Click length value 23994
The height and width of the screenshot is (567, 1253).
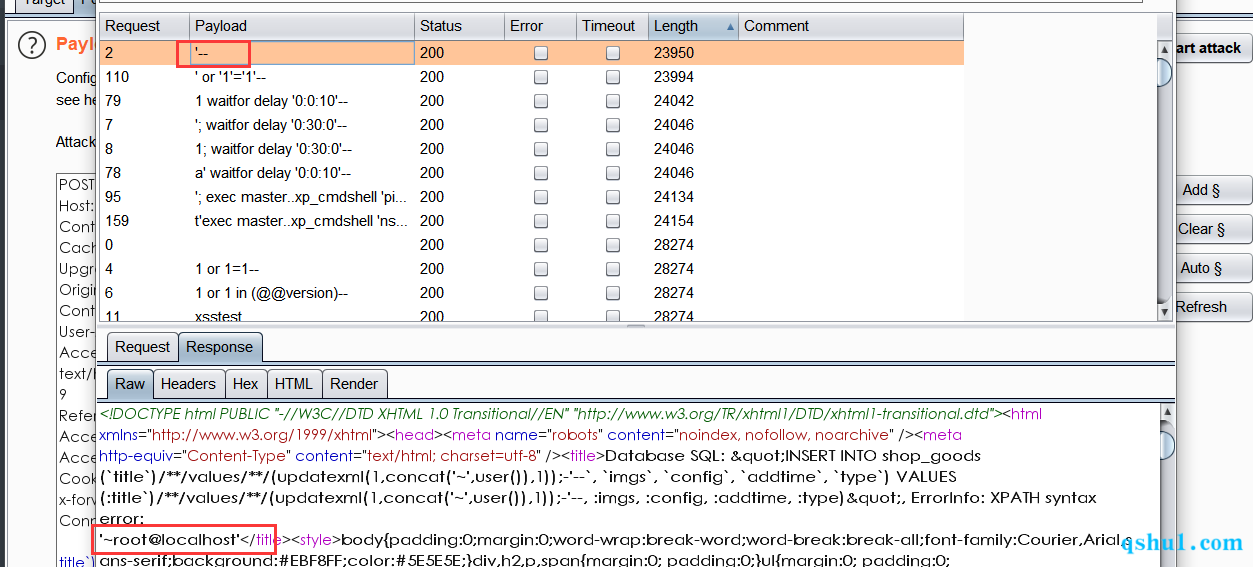(674, 77)
